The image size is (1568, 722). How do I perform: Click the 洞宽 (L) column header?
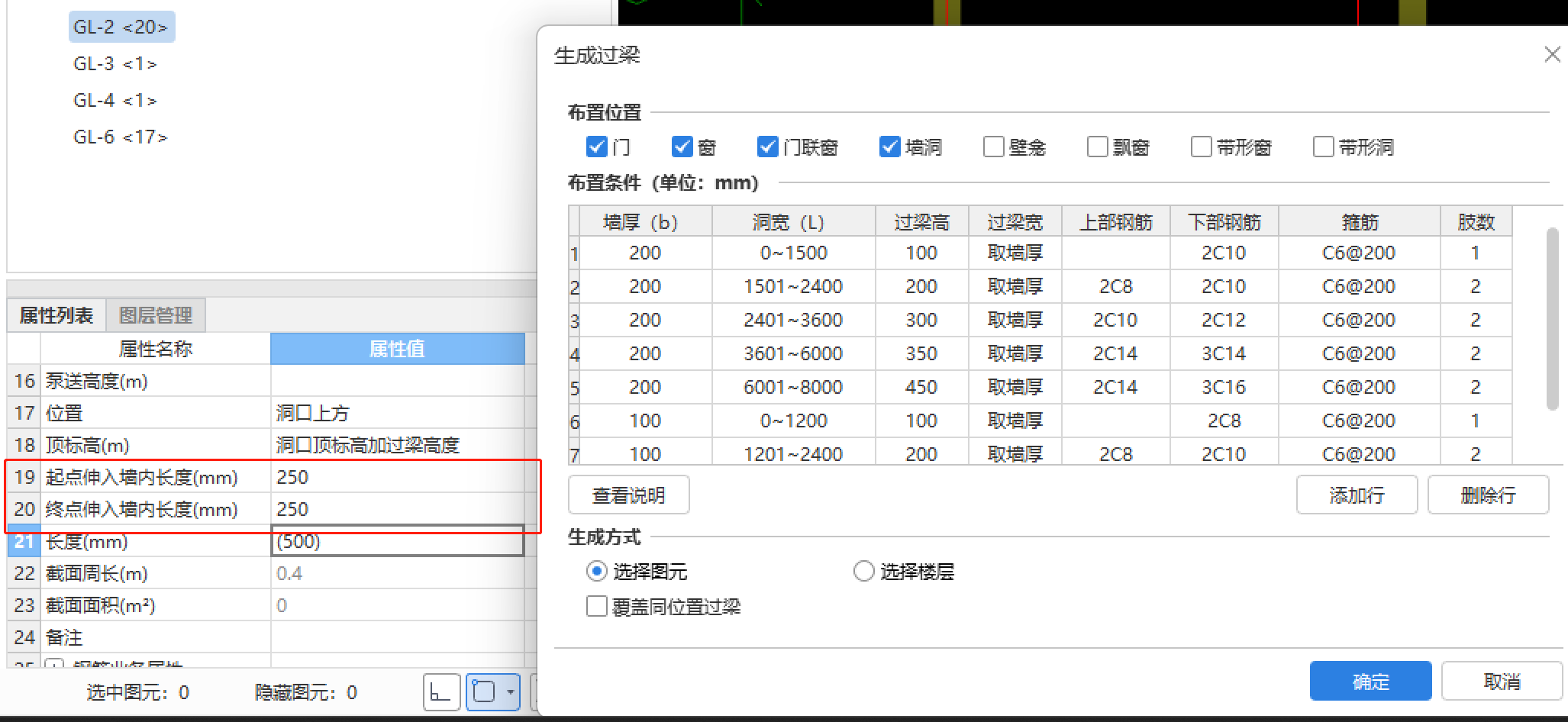click(x=793, y=222)
